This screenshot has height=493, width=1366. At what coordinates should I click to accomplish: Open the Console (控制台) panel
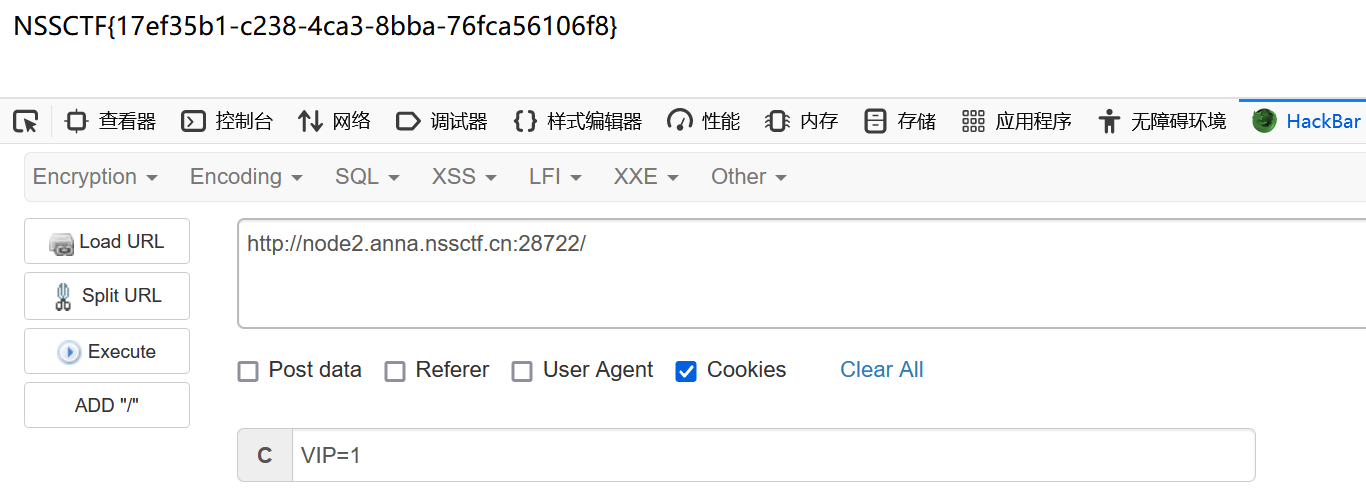(x=227, y=122)
